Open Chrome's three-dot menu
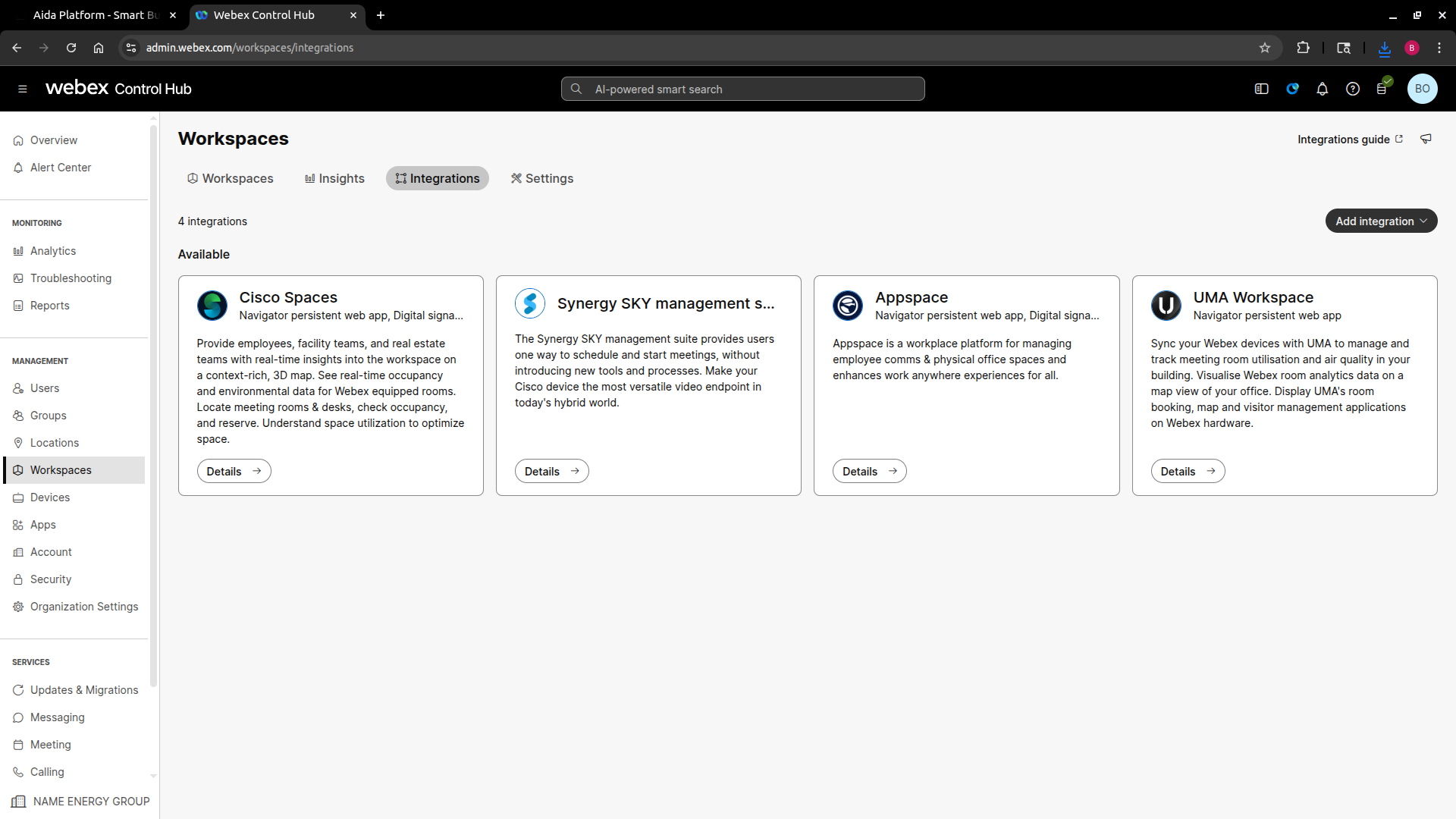 click(1440, 47)
